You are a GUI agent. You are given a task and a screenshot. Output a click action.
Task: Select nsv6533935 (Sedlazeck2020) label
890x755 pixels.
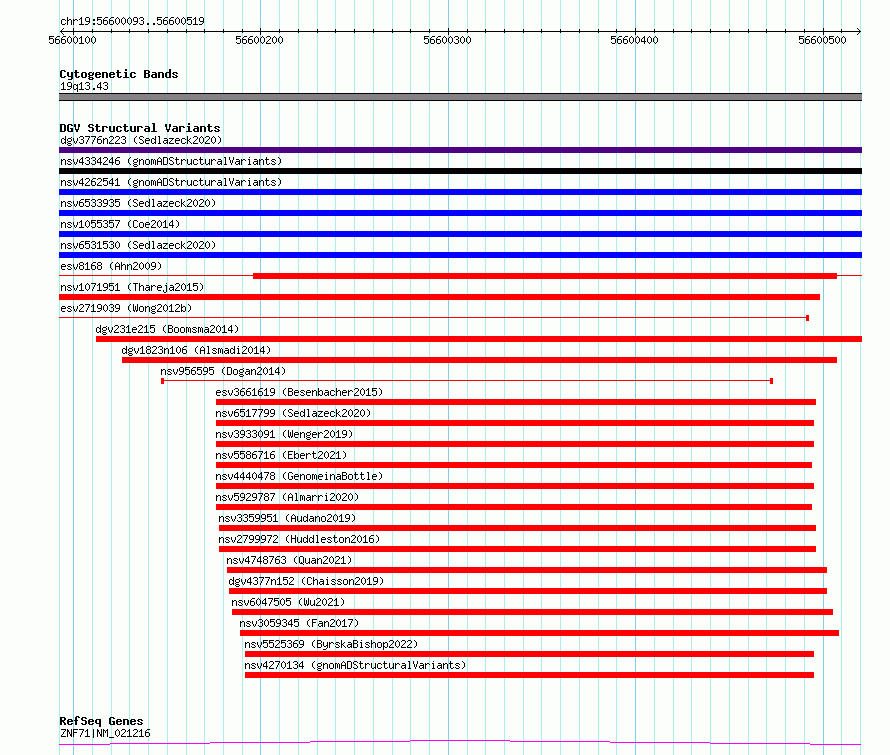pyautogui.click(x=138, y=203)
